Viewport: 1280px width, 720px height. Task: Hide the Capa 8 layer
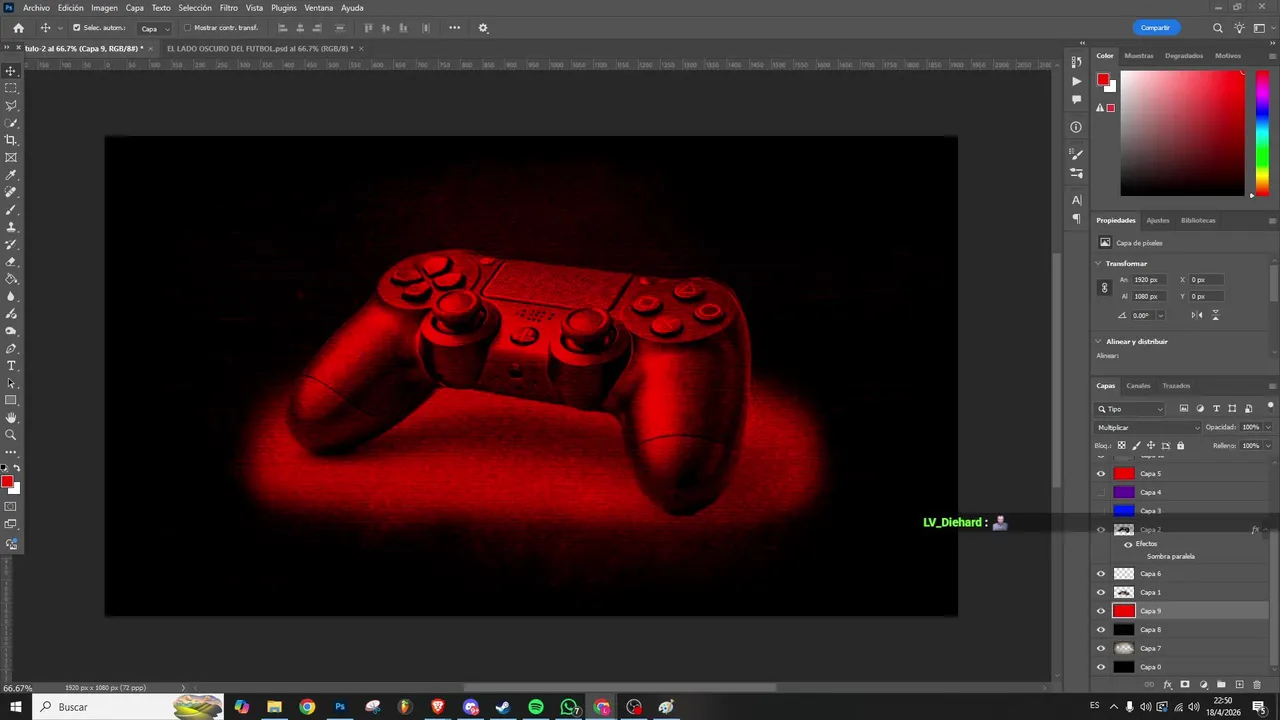tap(1101, 630)
